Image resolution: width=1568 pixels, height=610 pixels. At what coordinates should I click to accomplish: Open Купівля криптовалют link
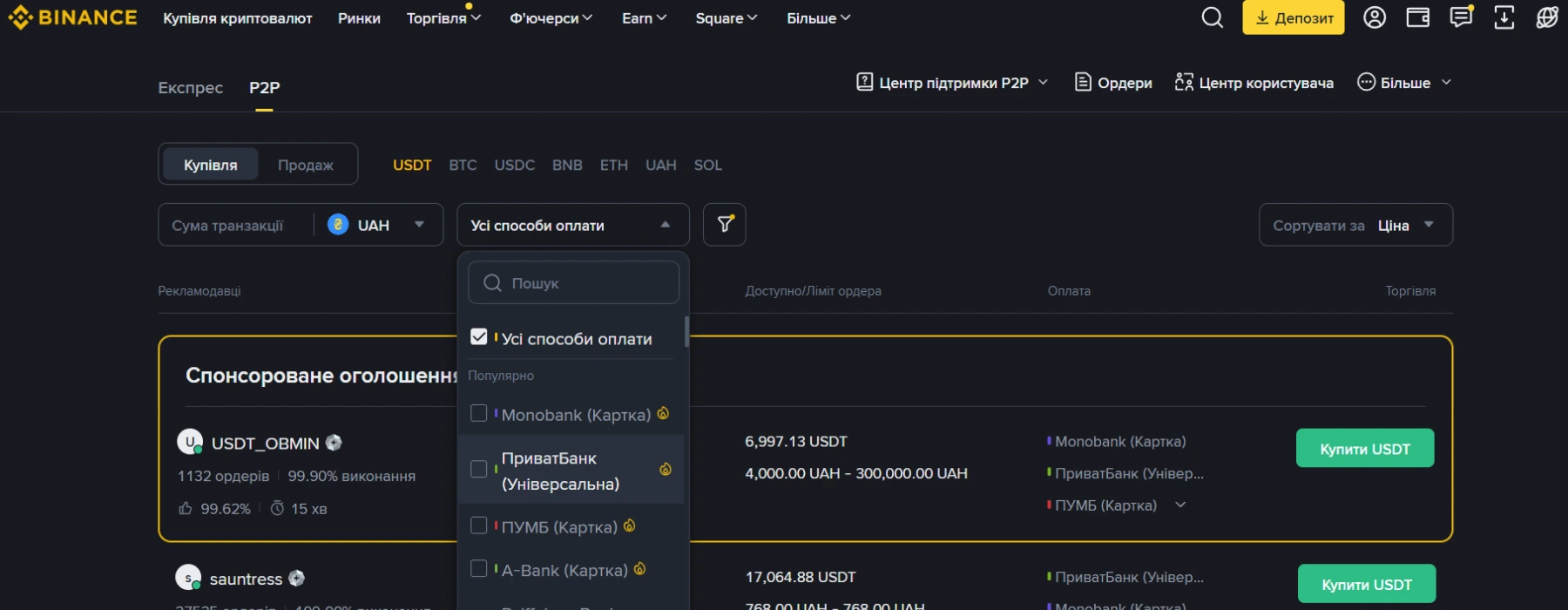(x=237, y=17)
